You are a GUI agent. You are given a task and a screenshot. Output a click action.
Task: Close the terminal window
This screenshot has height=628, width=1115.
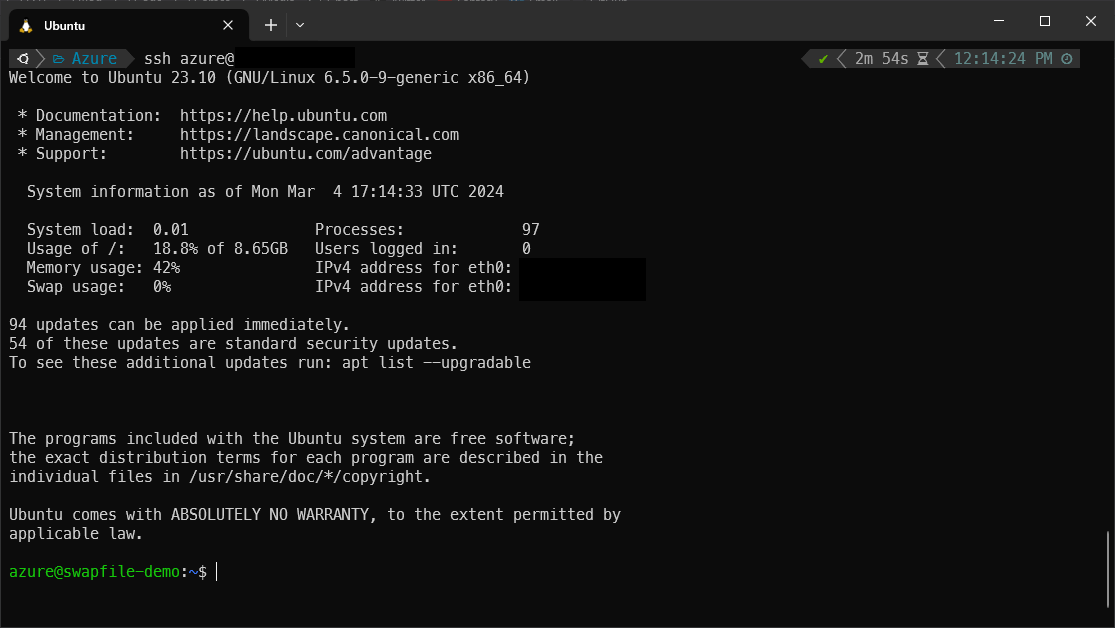[x=1091, y=21]
